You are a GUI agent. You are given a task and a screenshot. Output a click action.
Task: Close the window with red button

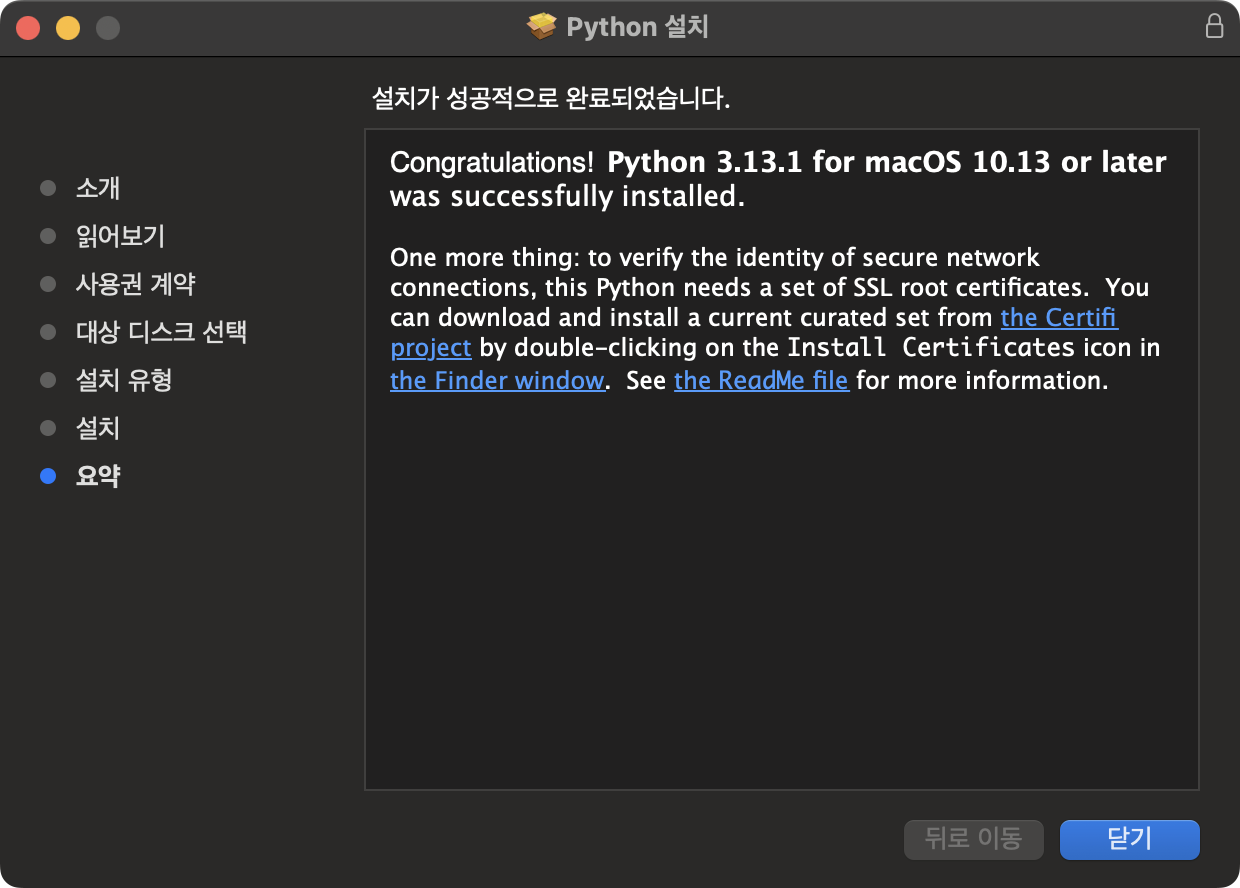(28, 27)
